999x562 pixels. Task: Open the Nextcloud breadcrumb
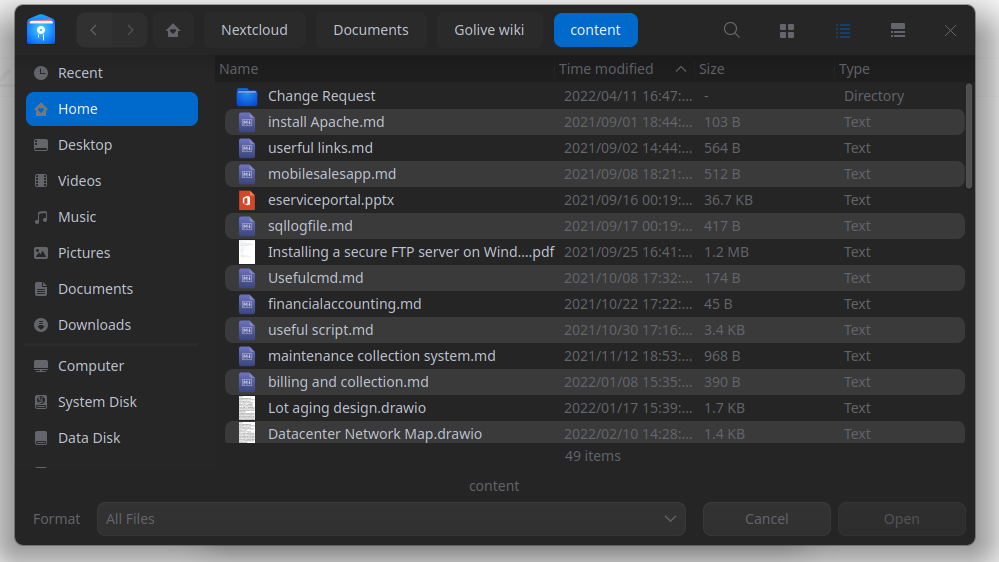tap(254, 30)
